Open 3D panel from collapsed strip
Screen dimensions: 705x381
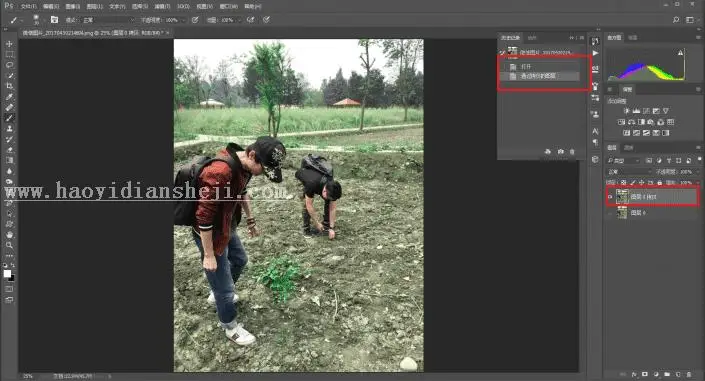point(595,159)
